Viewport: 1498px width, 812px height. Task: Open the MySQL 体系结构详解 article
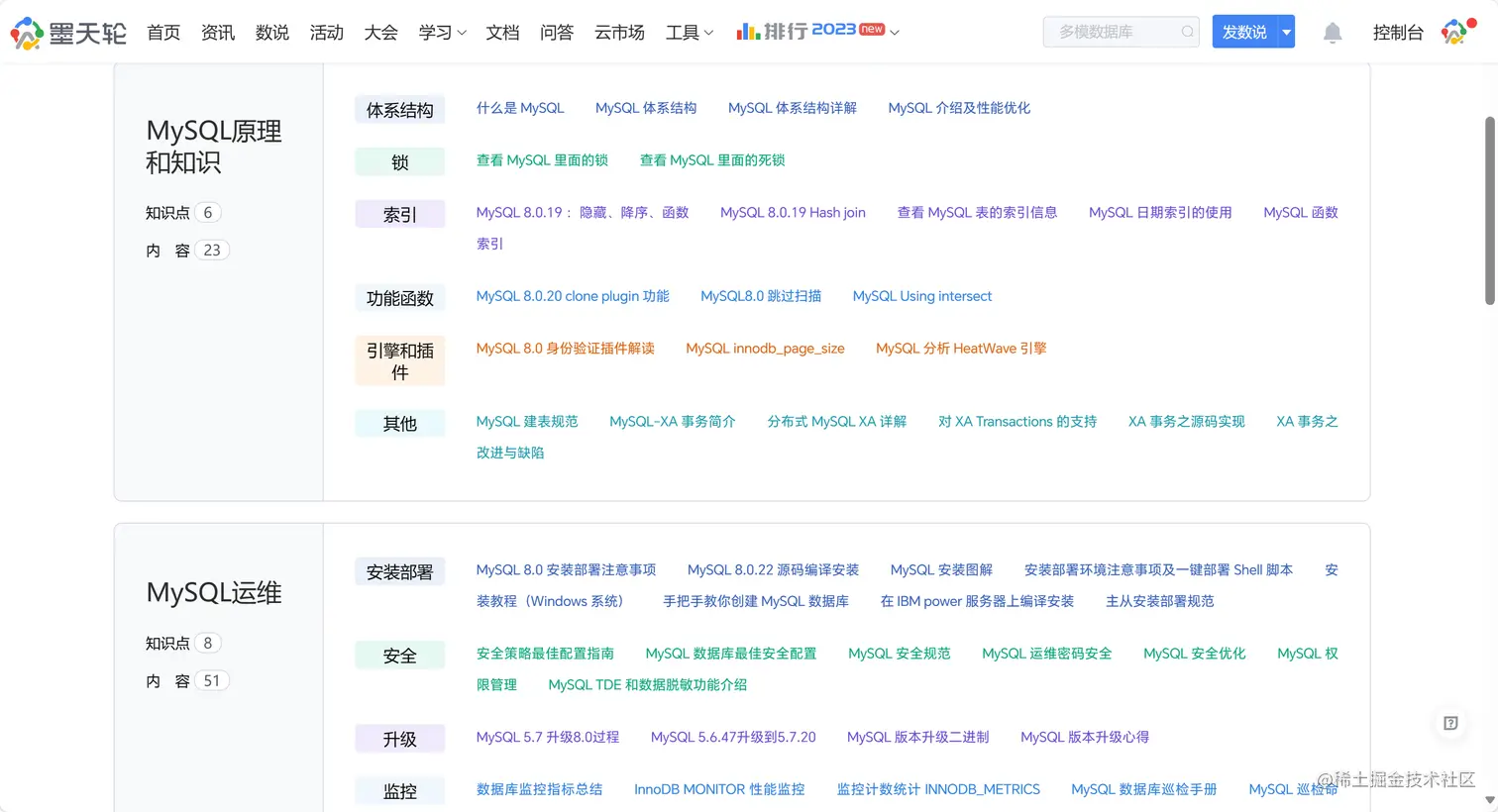[793, 108]
